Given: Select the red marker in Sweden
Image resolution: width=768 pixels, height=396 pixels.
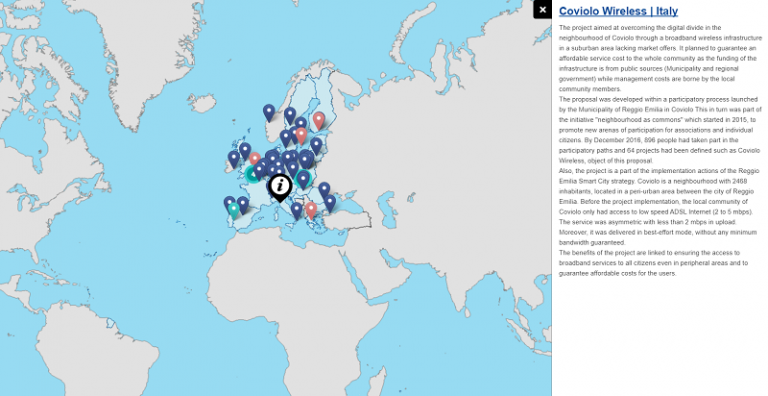Looking at the screenshot, I should (301, 136).
